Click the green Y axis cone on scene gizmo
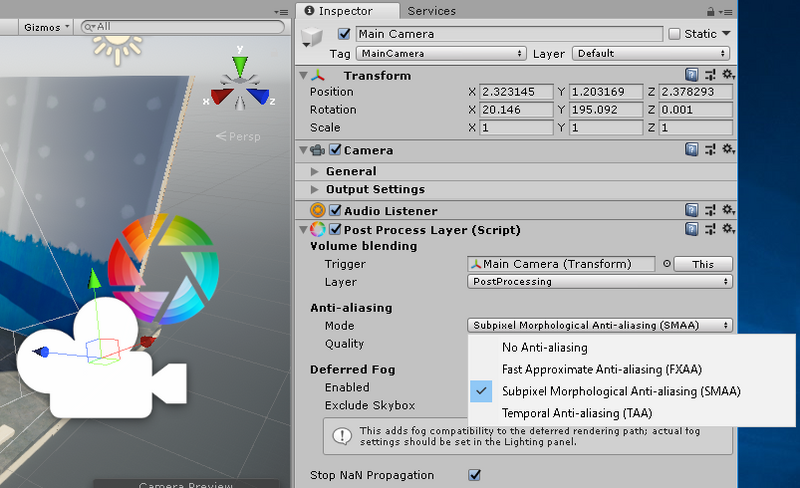The height and width of the screenshot is (488, 800). [240, 65]
